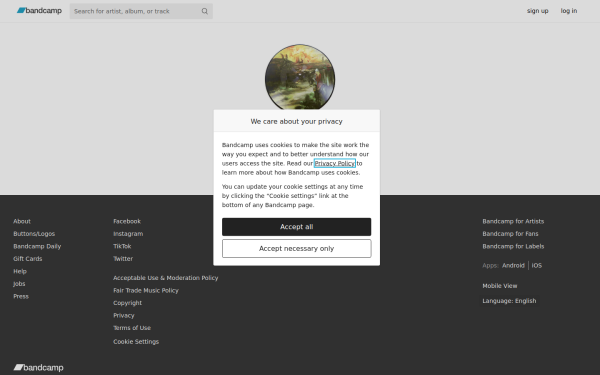Open the Android app link
The width and height of the screenshot is (600, 375).
click(x=513, y=266)
